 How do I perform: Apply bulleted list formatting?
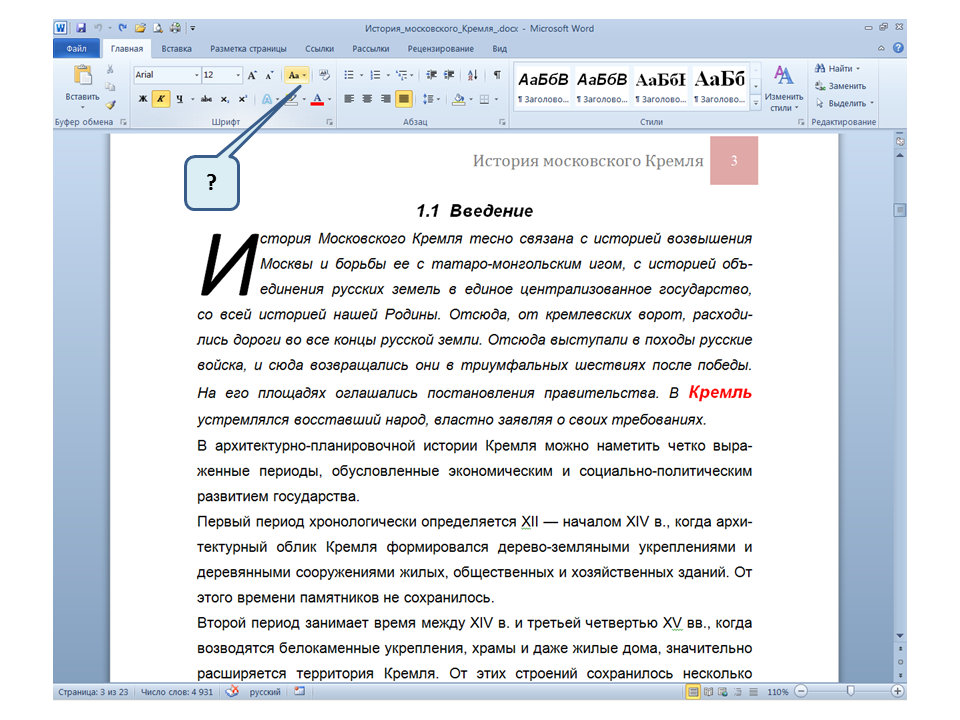tap(351, 75)
